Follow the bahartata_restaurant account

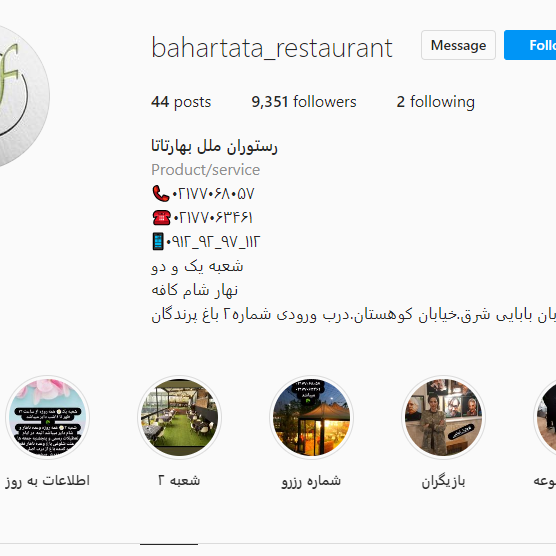pyautogui.click(x=530, y=45)
